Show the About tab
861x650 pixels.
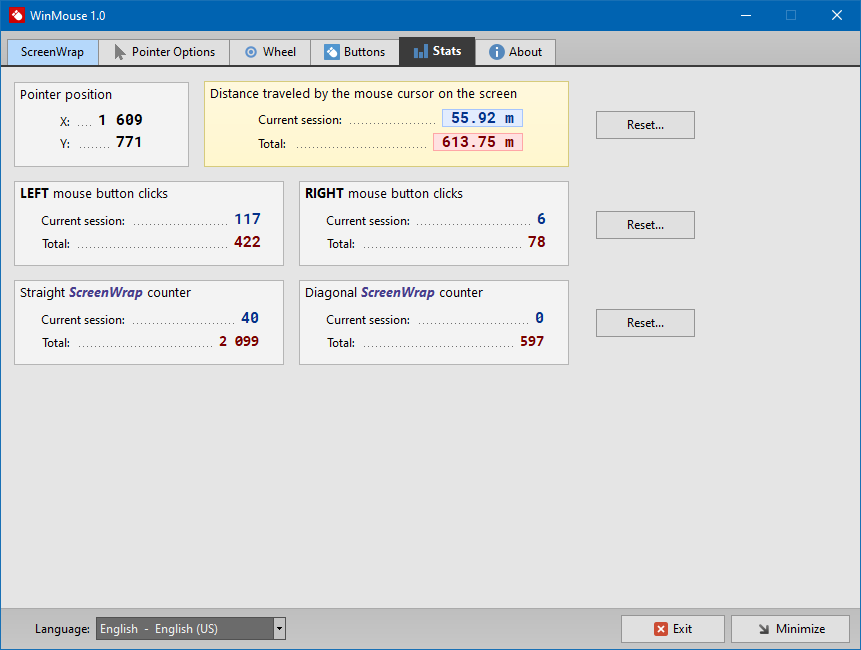[x=515, y=52]
